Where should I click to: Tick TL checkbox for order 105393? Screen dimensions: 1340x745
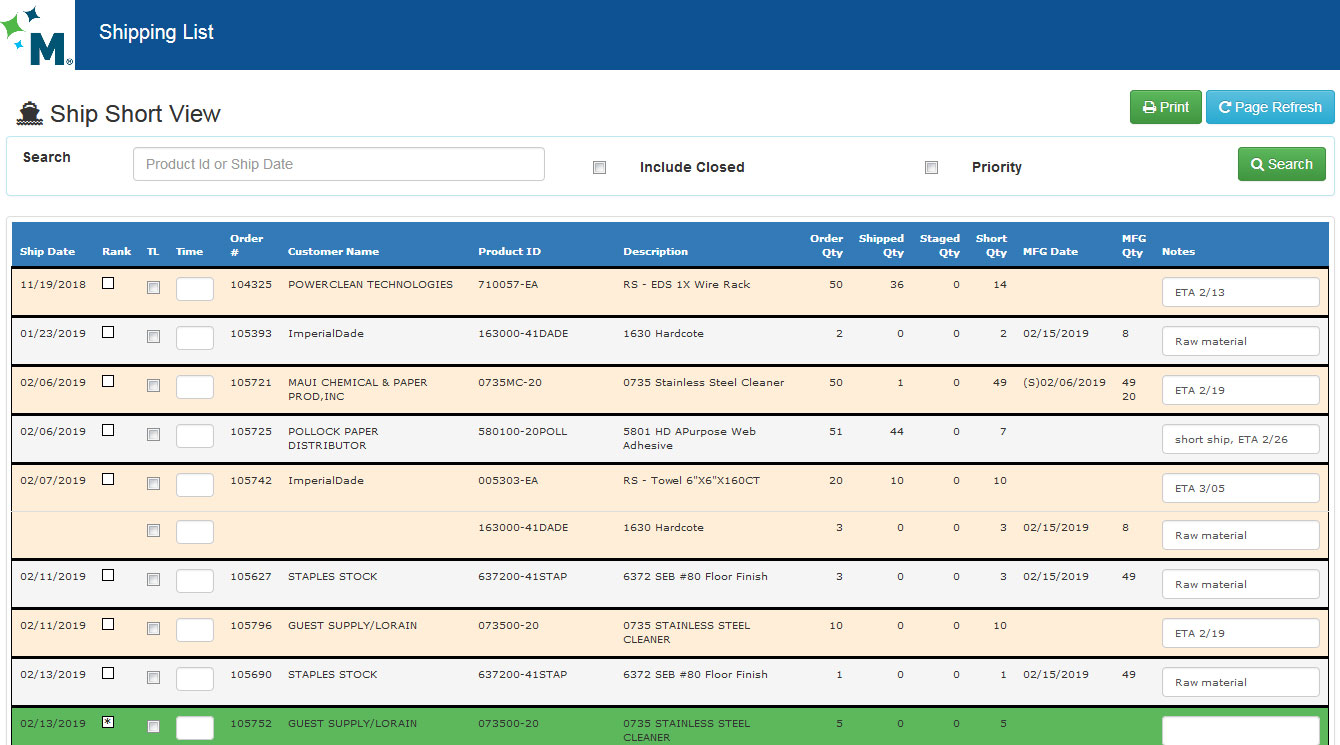(x=153, y=337)
